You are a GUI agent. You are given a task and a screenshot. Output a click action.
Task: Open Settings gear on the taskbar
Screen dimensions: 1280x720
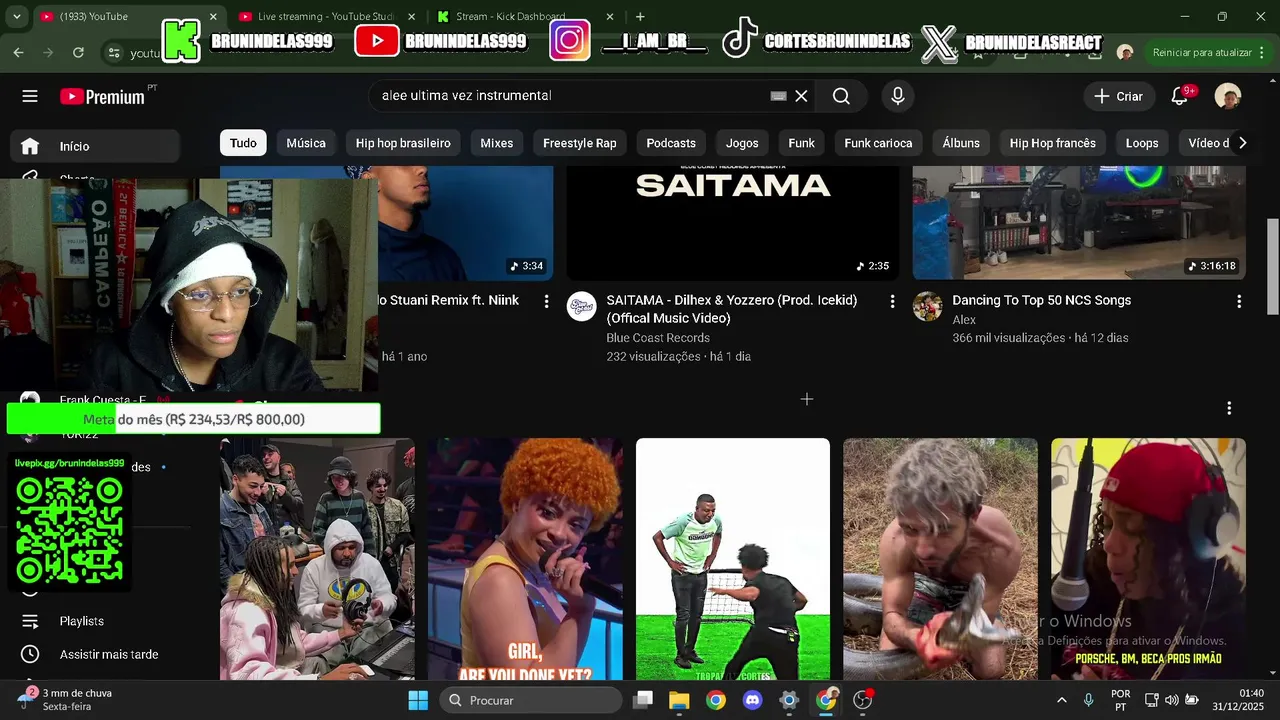point(789,700)
